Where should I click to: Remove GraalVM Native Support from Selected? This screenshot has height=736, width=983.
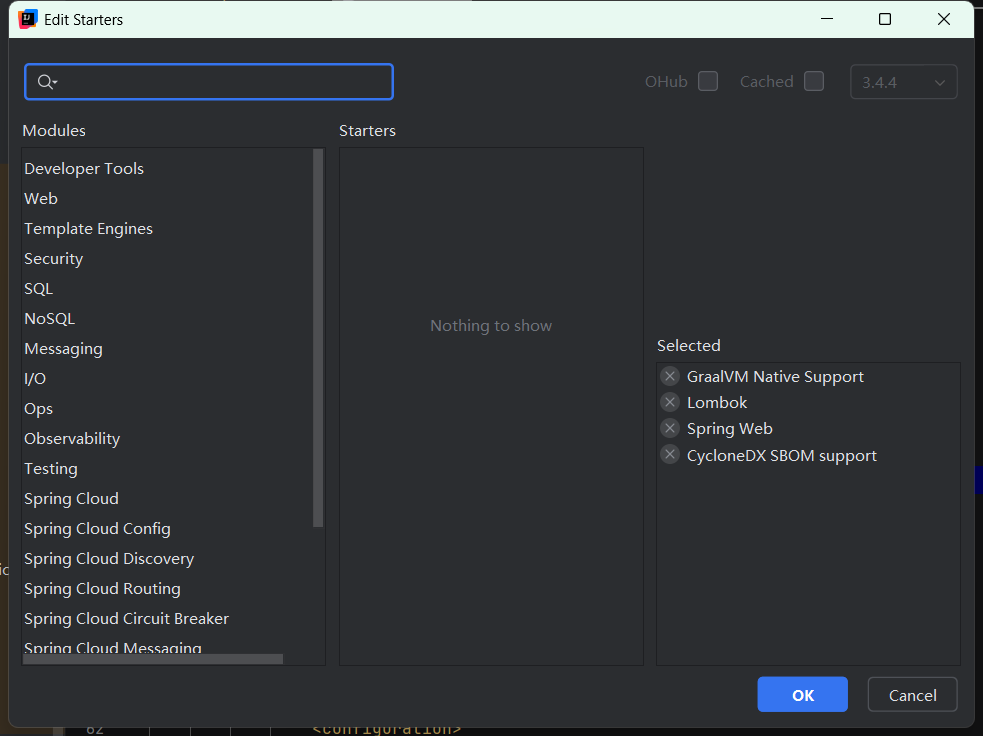pos(670,376)
